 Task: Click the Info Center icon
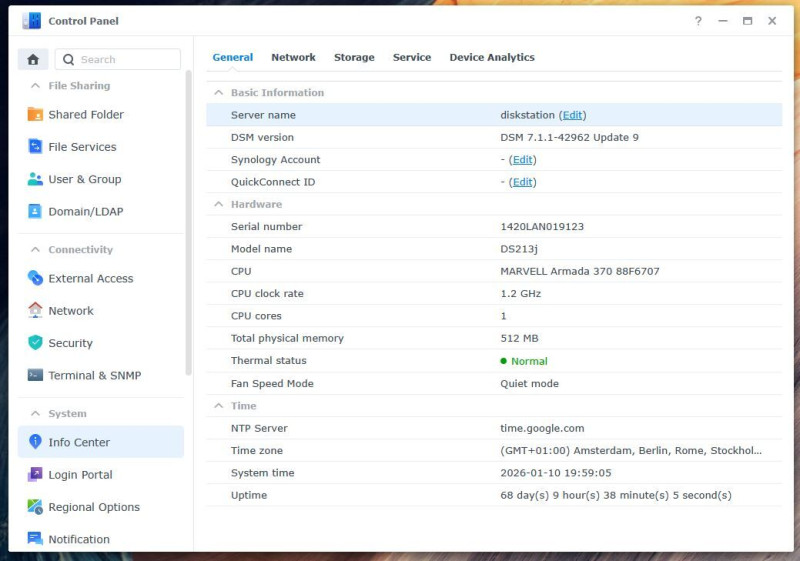(35, 442)
